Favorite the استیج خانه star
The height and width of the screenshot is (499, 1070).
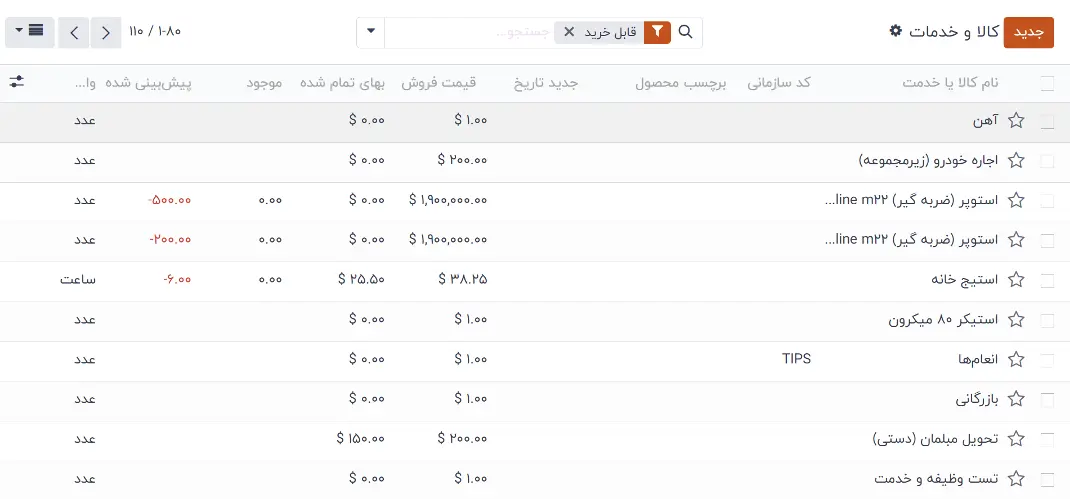(x=1016, y=279)
